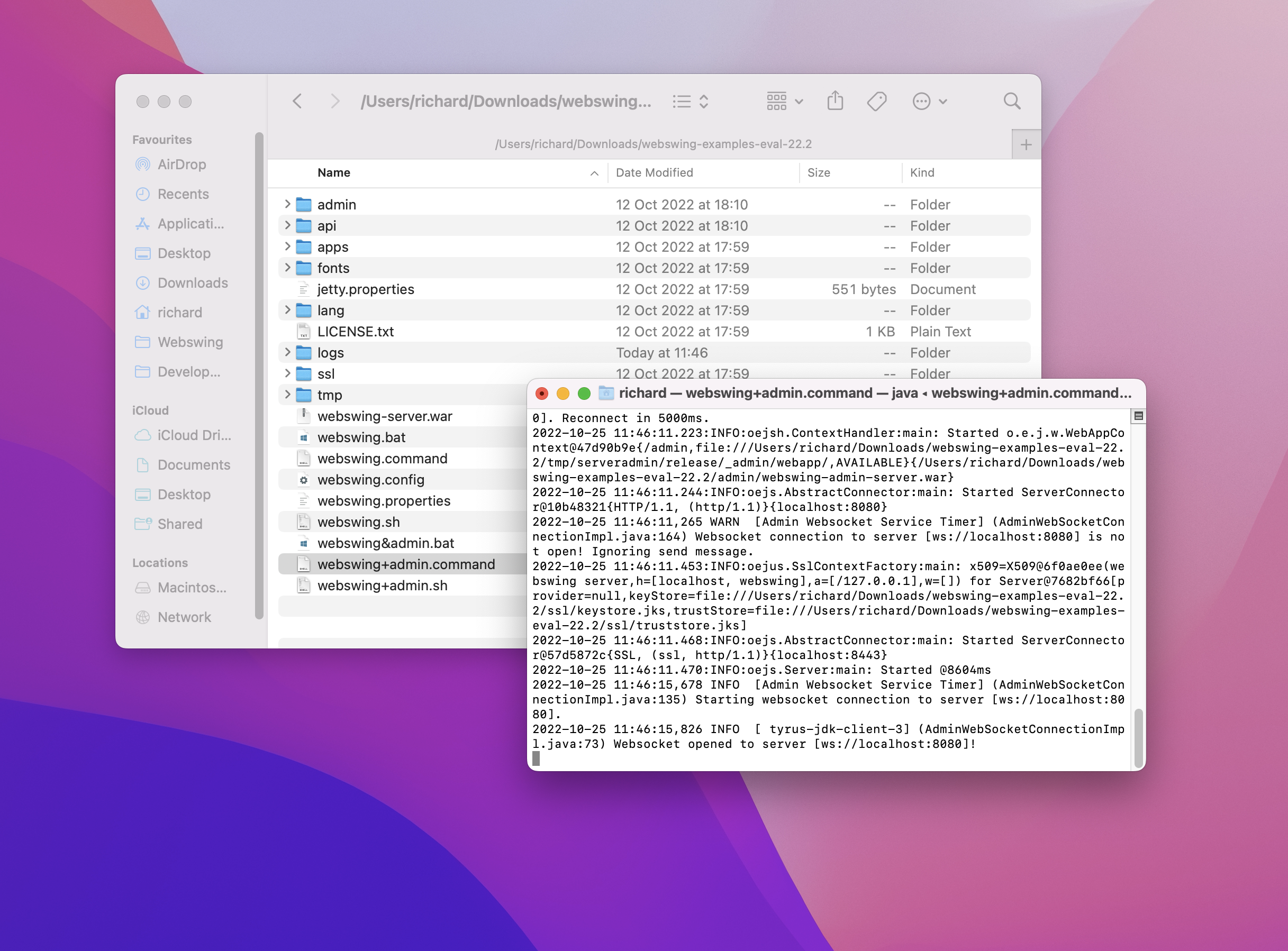Expand the lang folder disclosure arrow
1288x951 pixels.
[287, 310]
